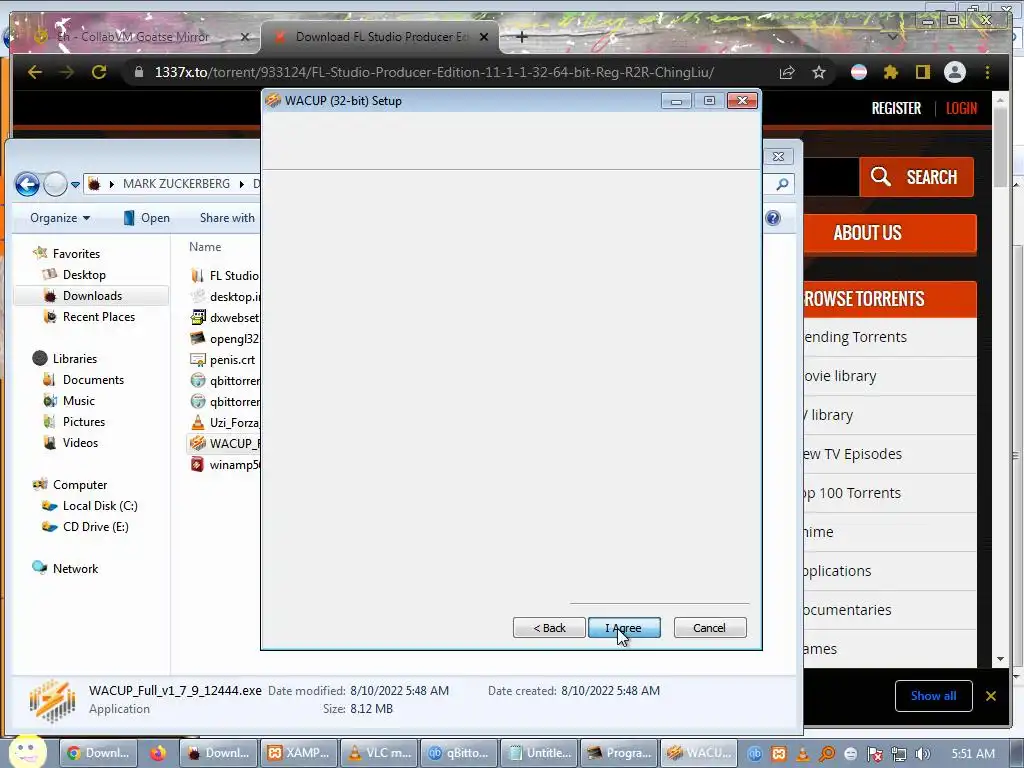The image size is (1024, 768).
Task: Open the Chrome extensions puzzle icon
Action: coord(890,72)
